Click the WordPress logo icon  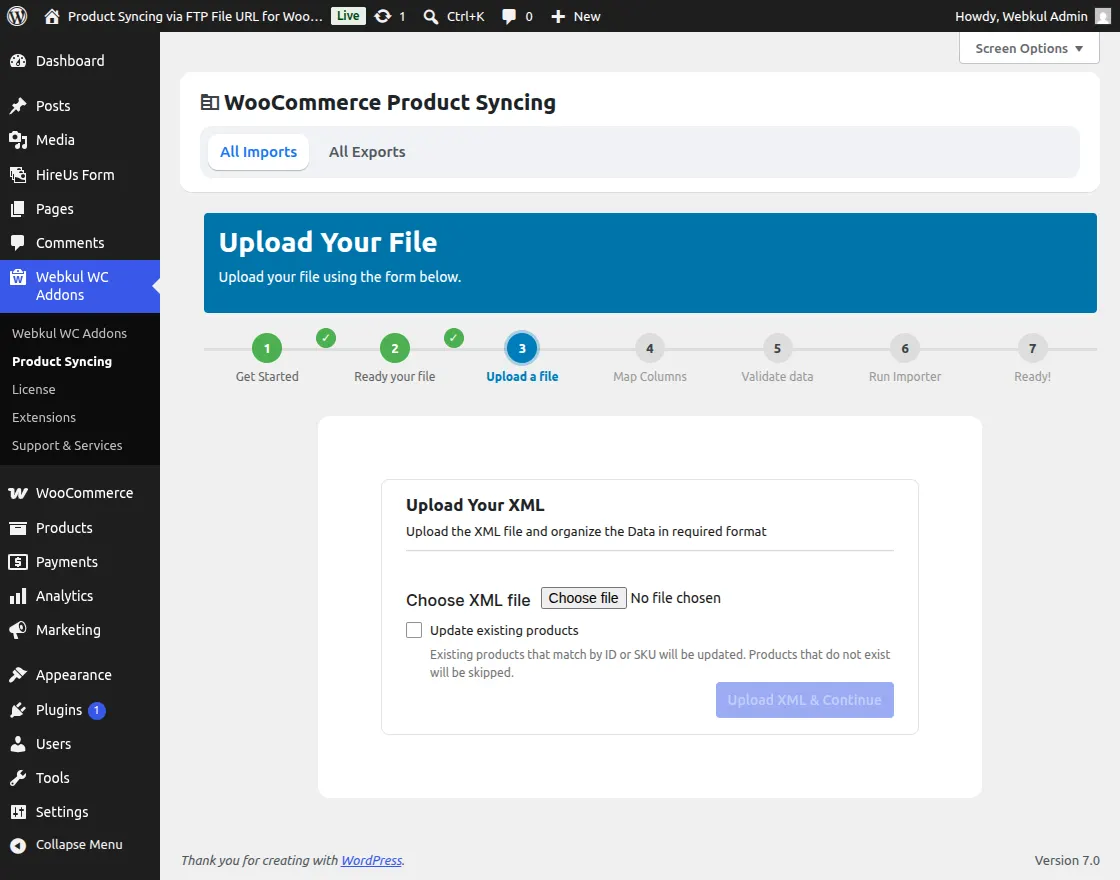pos(17,16)
